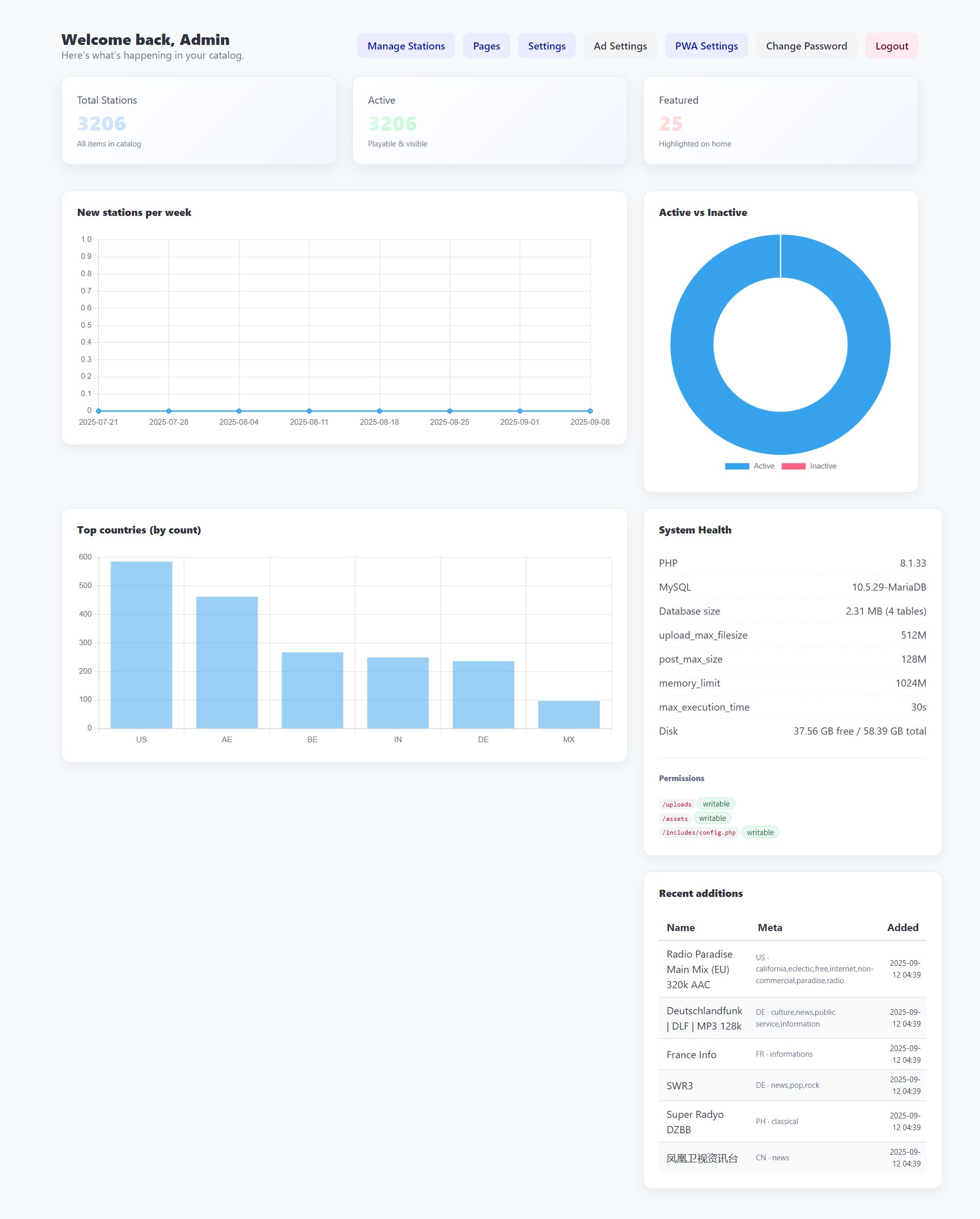Click the US bar in Top countries
This screenshot has width=980, height=1219.
[141, 645]
